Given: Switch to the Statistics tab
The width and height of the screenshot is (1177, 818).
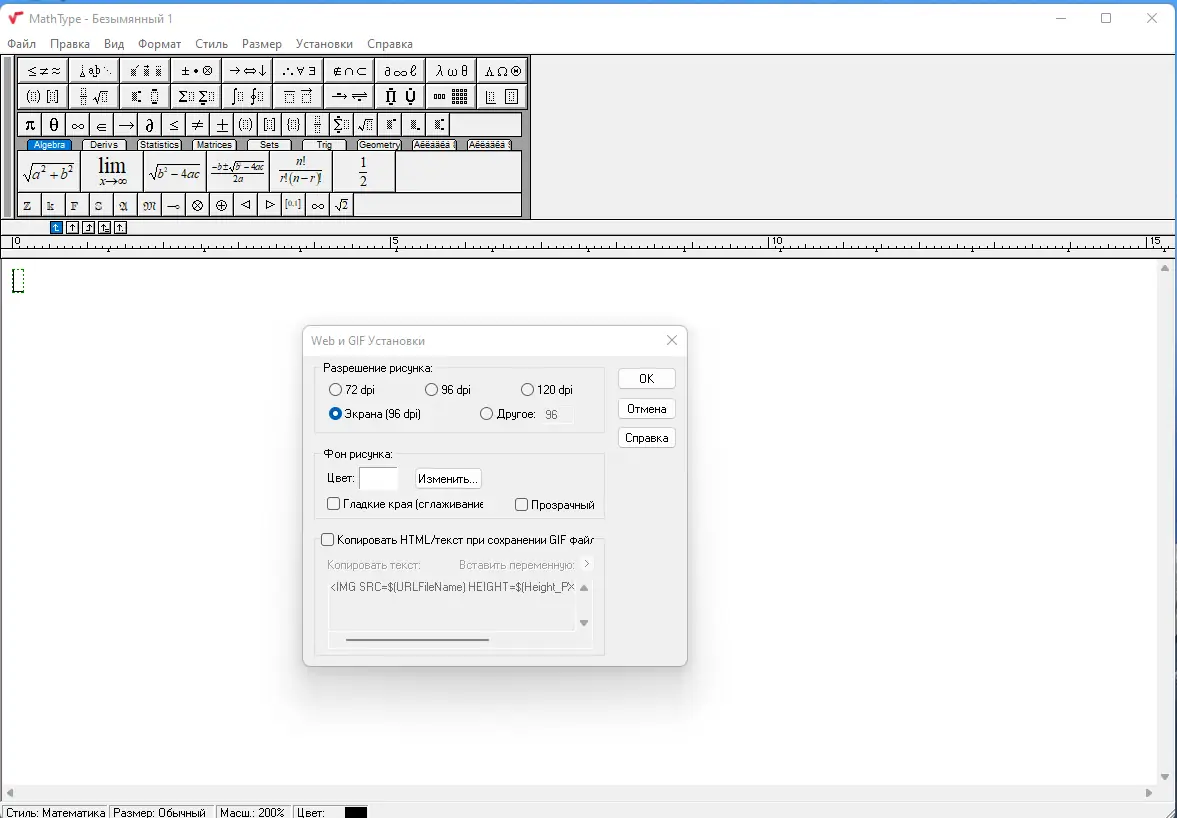Looking at the screenshot, I should (159, 145).
